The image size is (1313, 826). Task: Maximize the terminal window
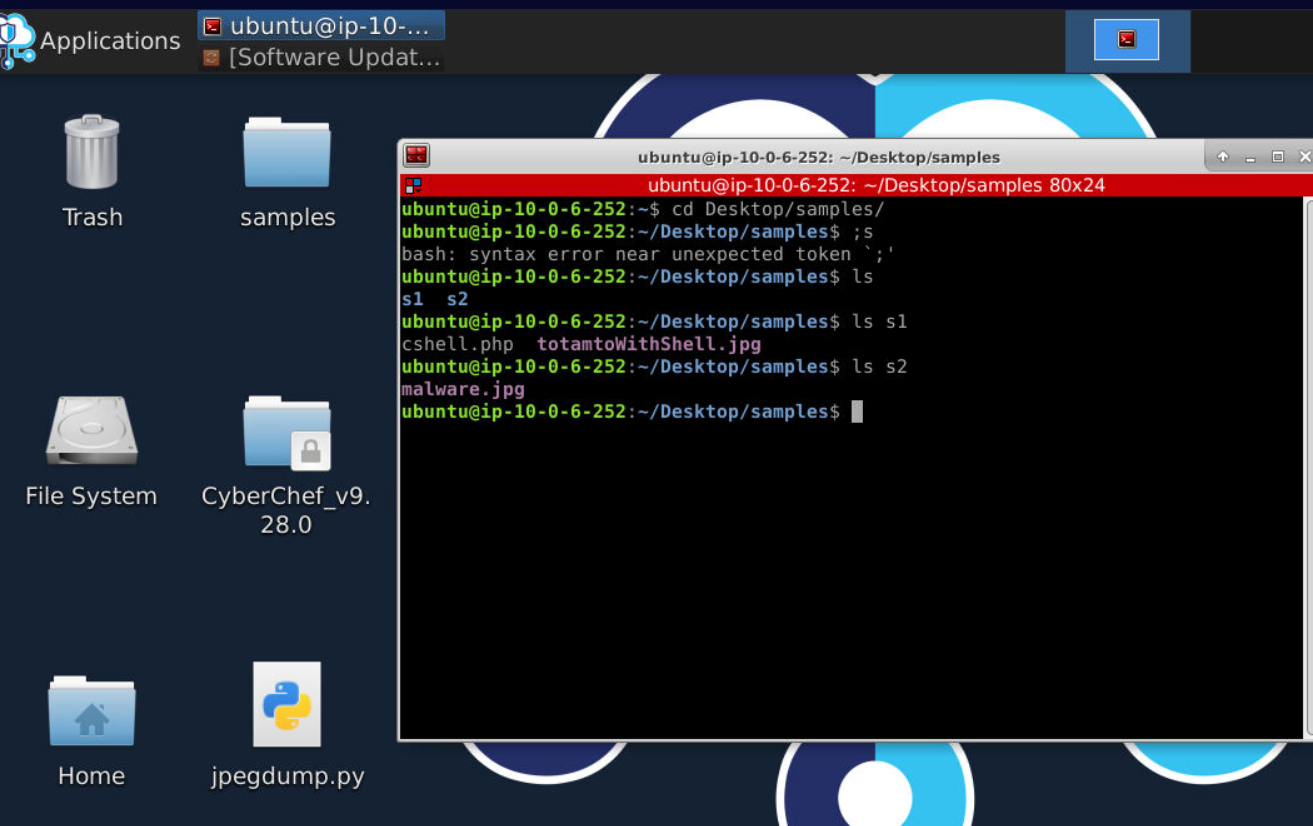(1277, 157)
